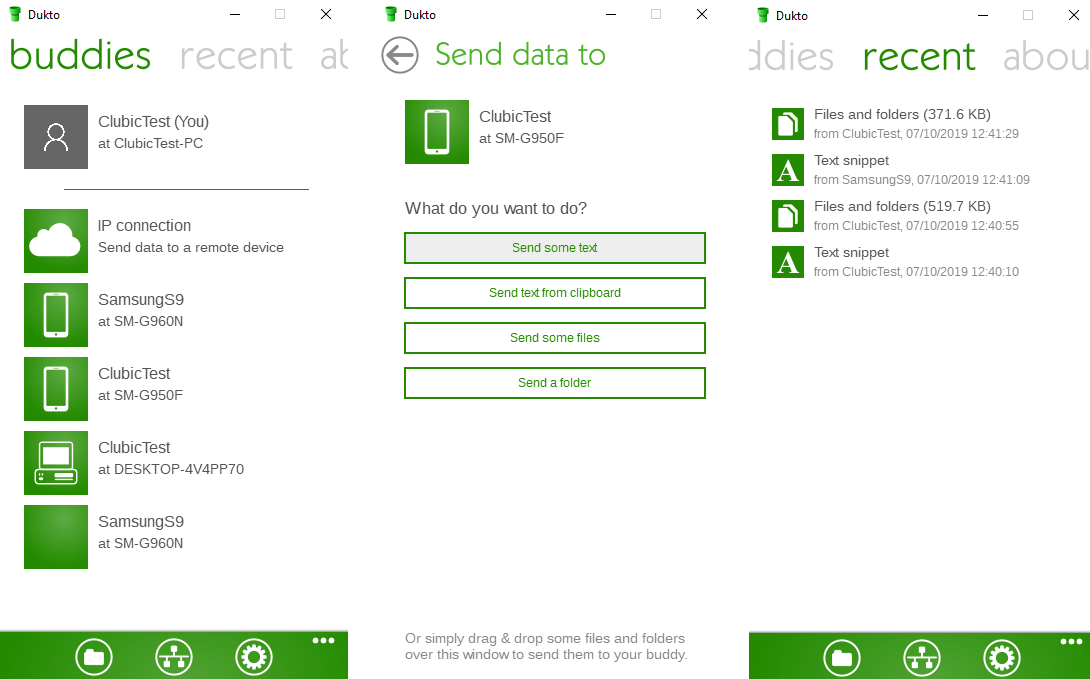Choose Send some files
Viewport: 1090px width, 679px height.
tap(555, 338)
